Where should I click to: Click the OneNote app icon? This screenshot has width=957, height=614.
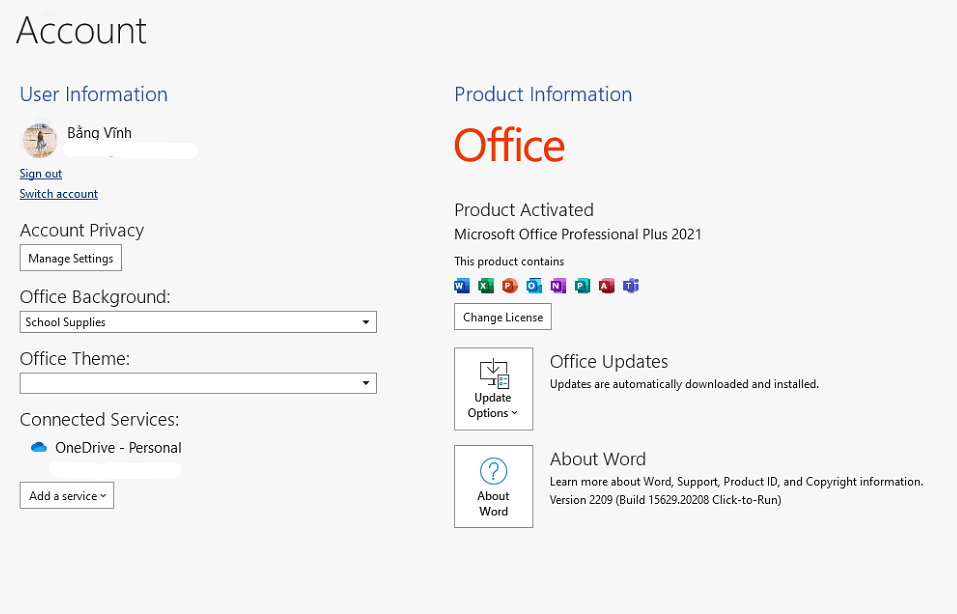(x=558, y=286)
